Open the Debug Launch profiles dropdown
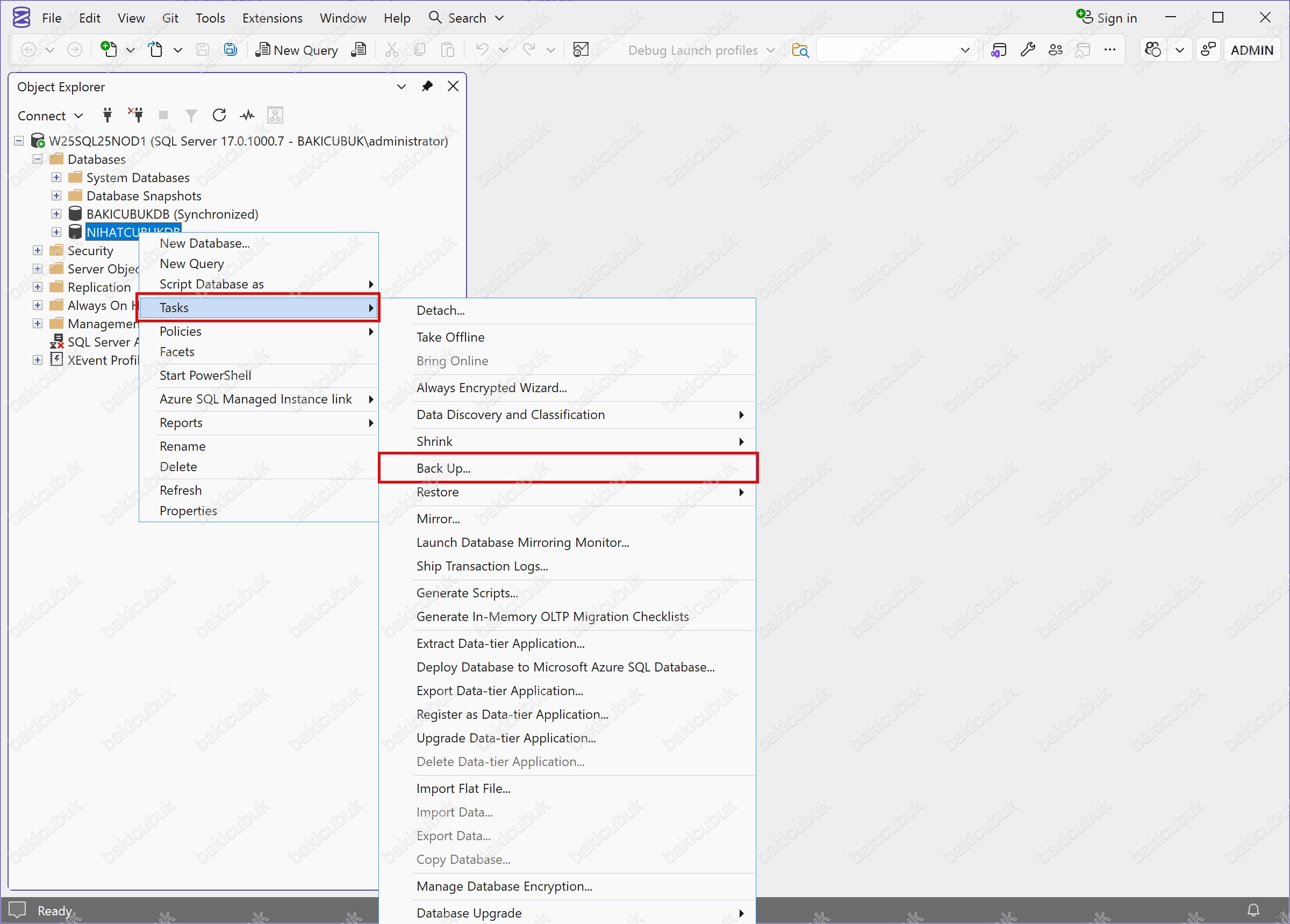The image size is (1290, 924). (701, 50)
